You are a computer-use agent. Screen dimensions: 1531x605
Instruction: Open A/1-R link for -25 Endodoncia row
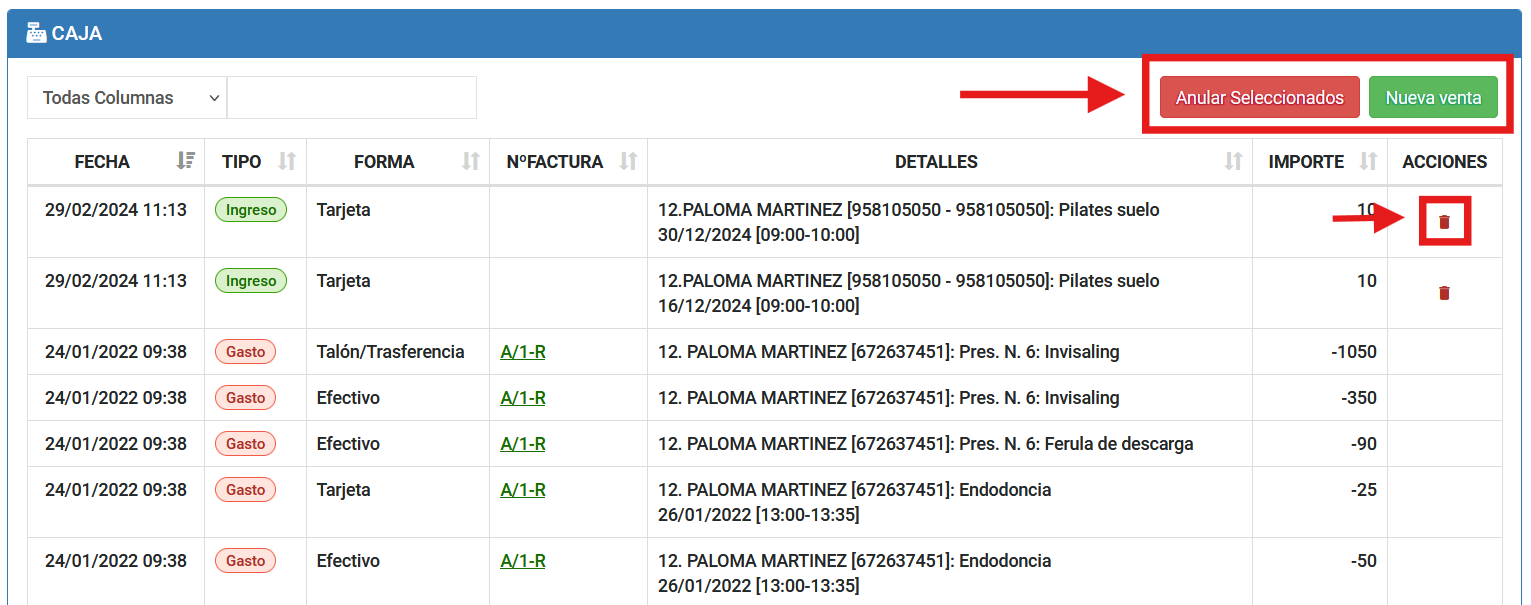click(523, 490)
